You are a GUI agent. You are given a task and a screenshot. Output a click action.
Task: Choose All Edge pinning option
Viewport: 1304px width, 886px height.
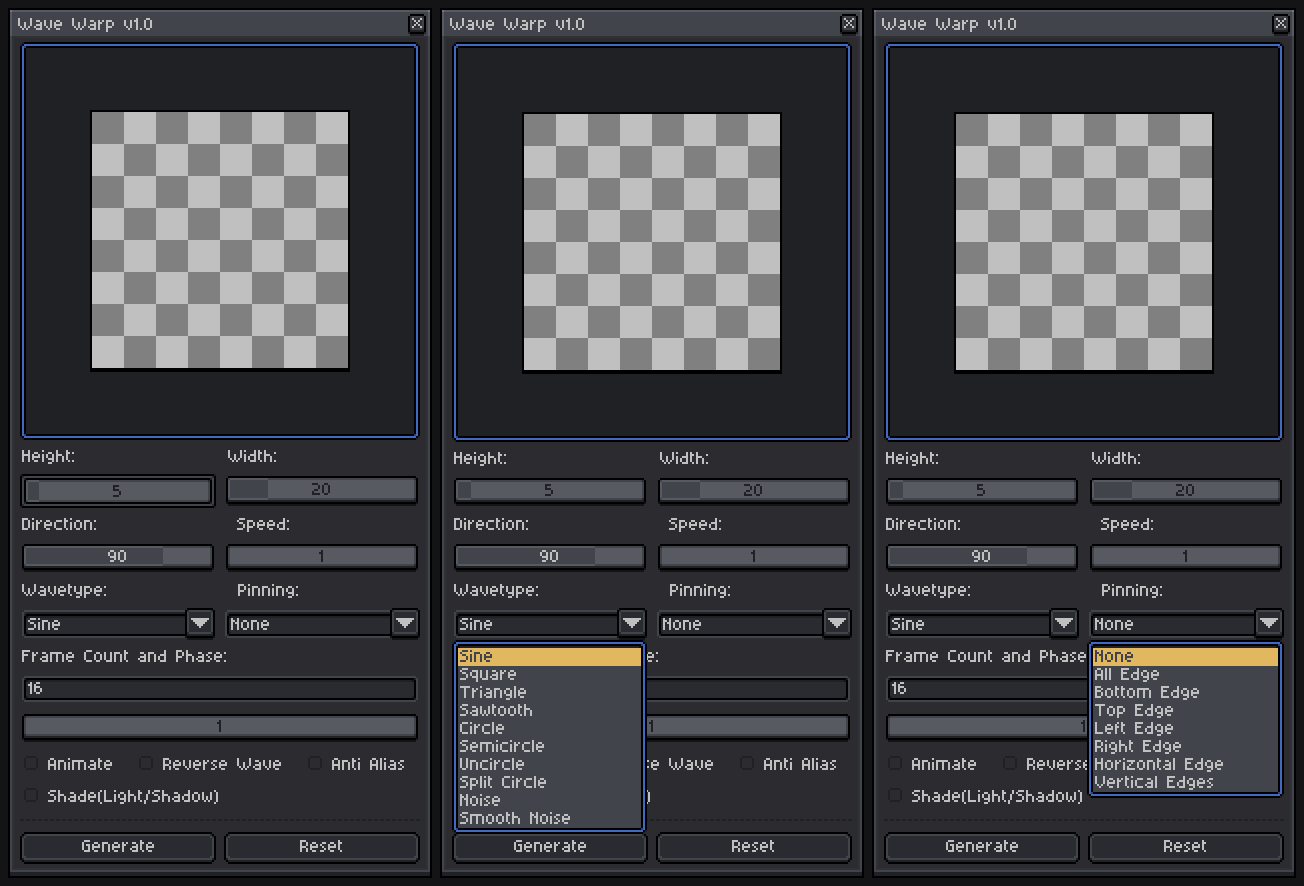pos(1185,674)
